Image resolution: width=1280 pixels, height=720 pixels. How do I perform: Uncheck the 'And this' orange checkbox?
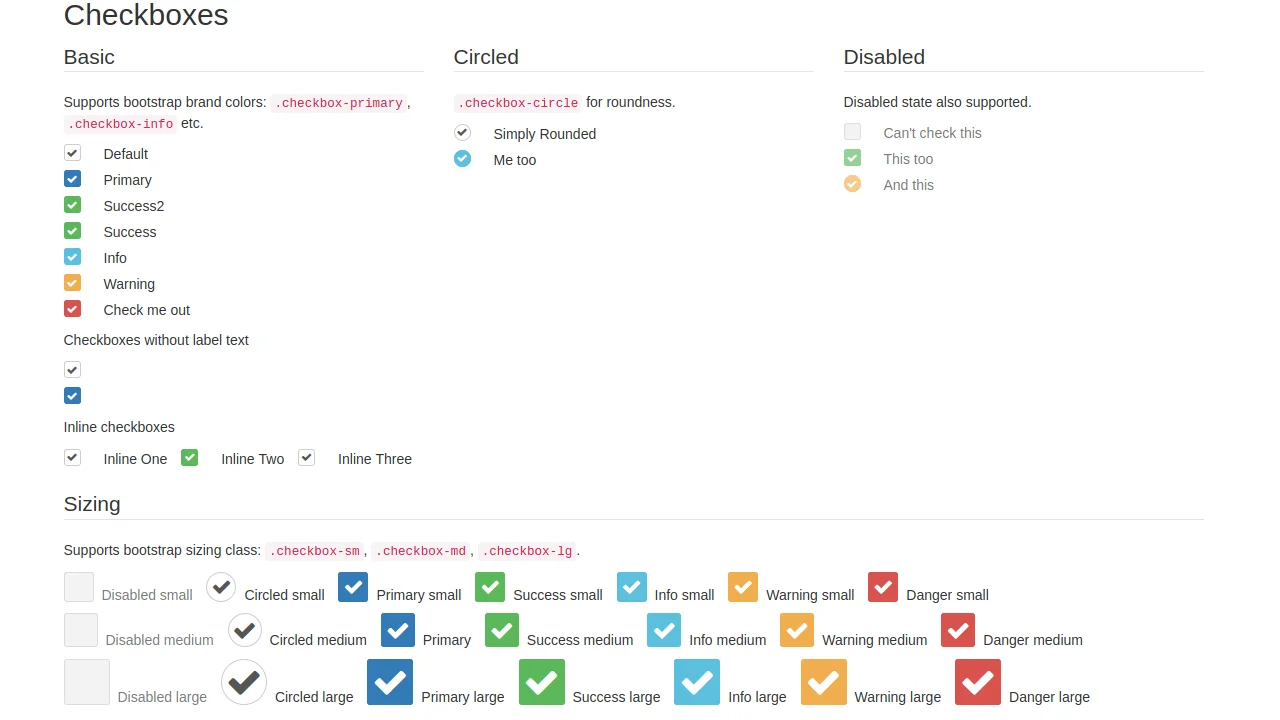click(x=852, y=183)
